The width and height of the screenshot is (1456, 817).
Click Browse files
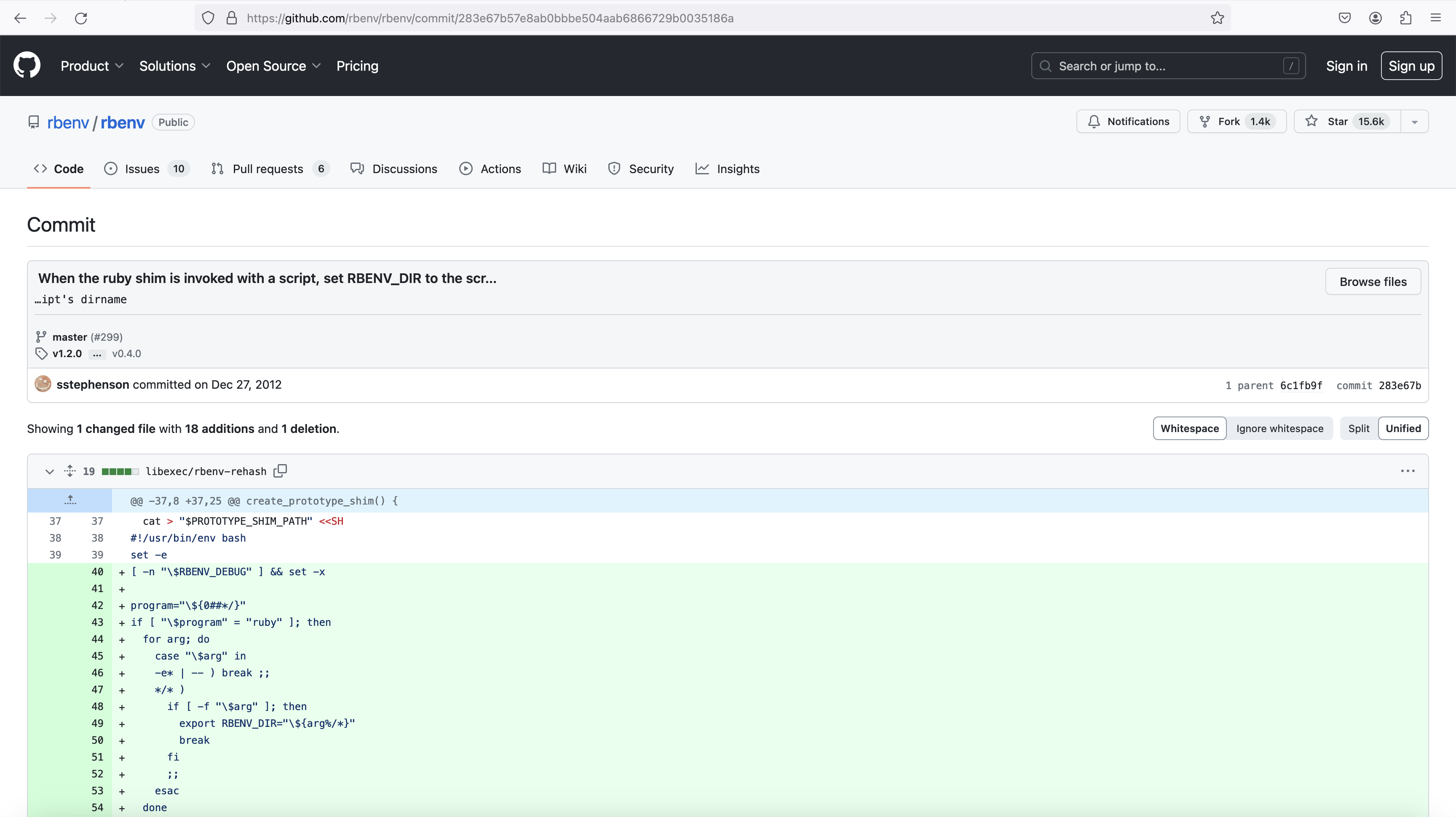click(x=1373, y=281)
